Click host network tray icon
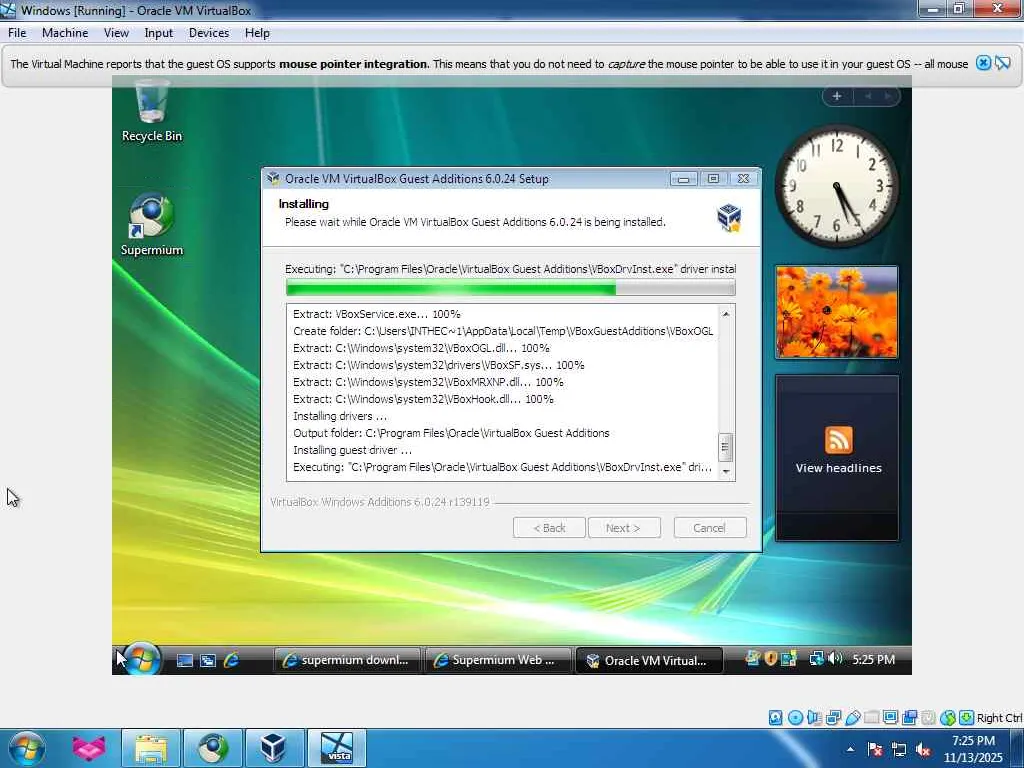 (x=899, y=749)
